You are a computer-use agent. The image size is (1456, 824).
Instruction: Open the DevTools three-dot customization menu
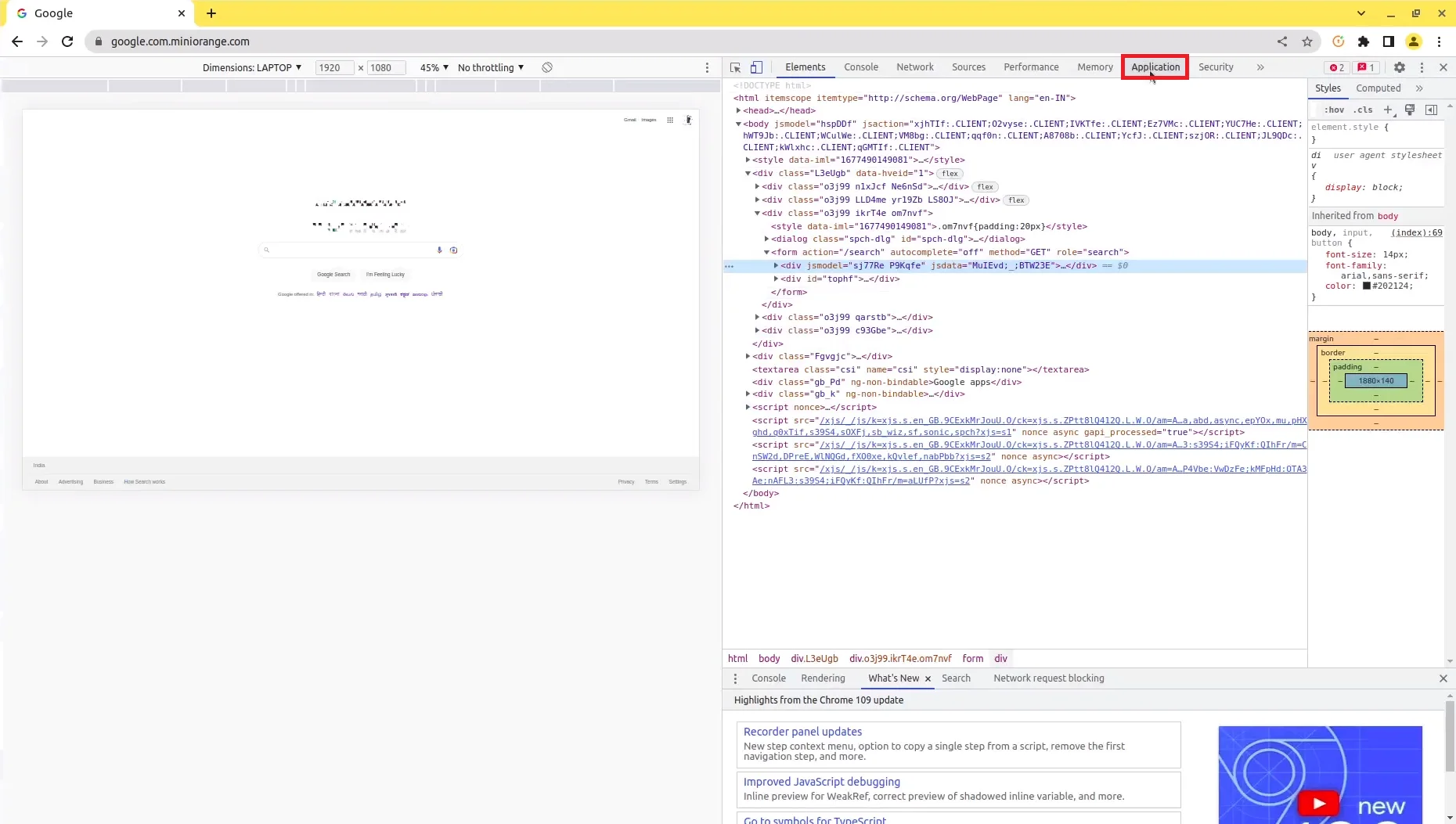1422,68
